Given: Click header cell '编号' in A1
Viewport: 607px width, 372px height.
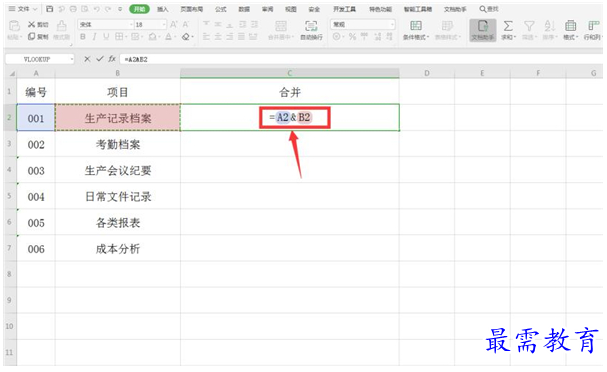Looking at the screenshot, I should coord(36,92).
